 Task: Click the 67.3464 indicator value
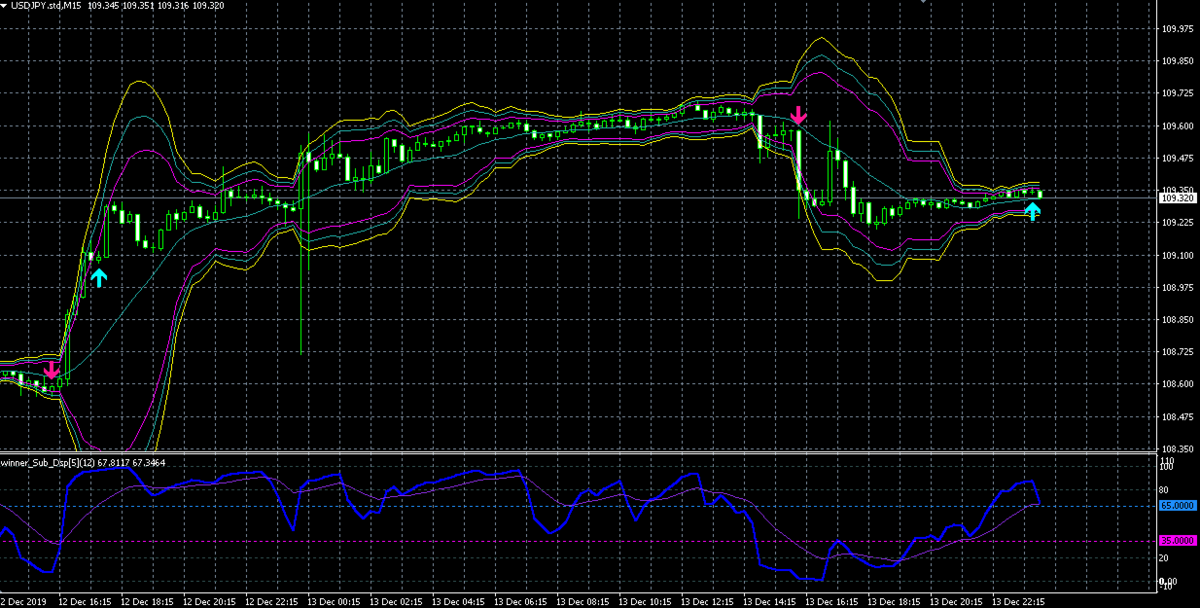pyautogui.click(x=147, y=462)
